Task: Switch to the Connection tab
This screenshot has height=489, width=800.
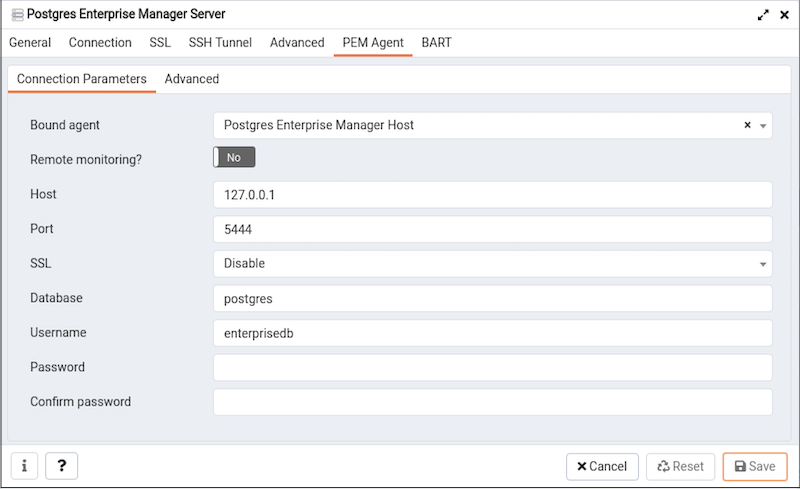Action: (x=100, y=42)
